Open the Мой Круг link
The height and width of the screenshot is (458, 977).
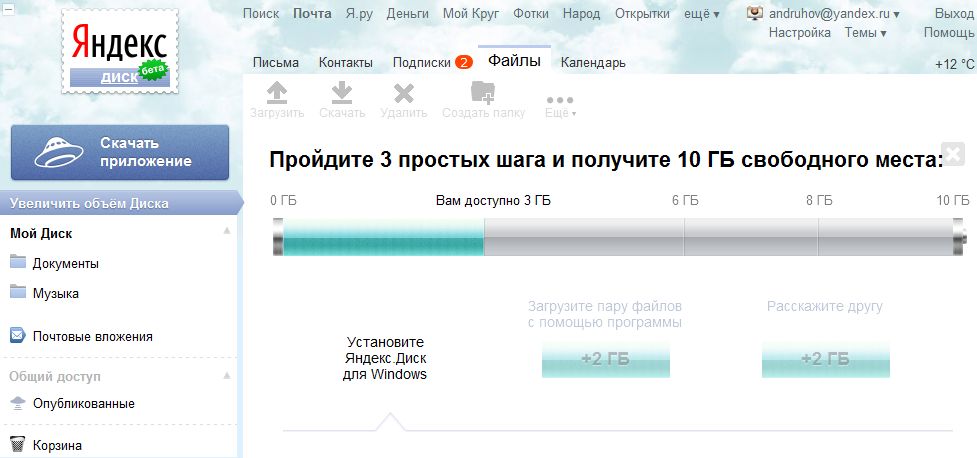(471, 14)
